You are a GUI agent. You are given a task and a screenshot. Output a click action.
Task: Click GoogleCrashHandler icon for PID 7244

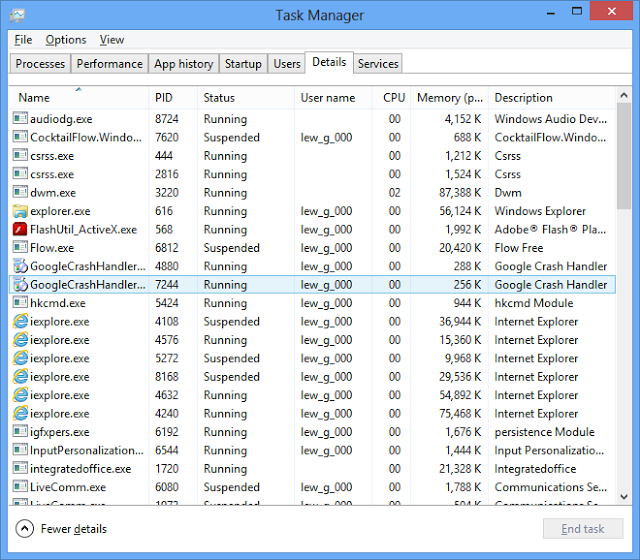point(20,284)
